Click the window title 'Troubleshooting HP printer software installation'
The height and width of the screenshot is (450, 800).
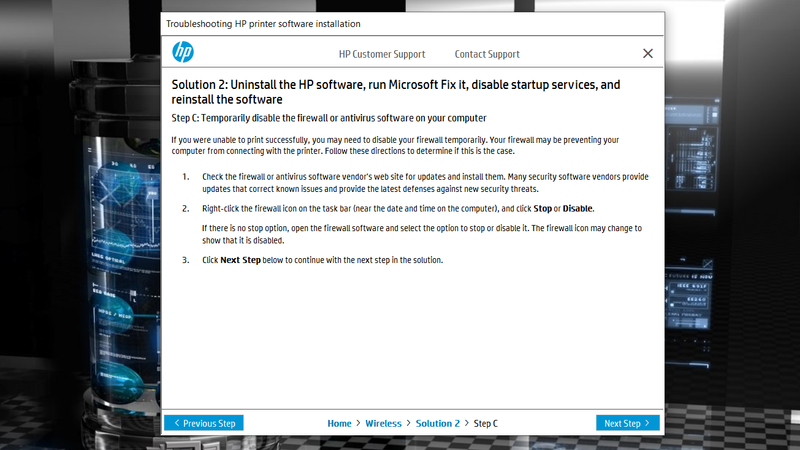click(263, 24)
